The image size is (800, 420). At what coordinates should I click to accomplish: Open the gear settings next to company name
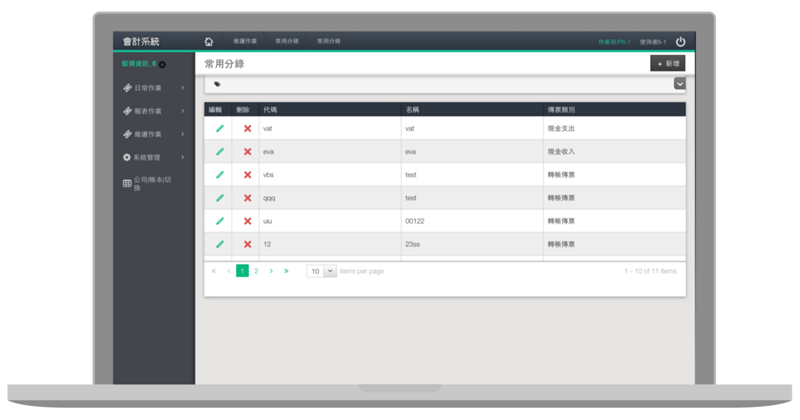tap(162, 64)
